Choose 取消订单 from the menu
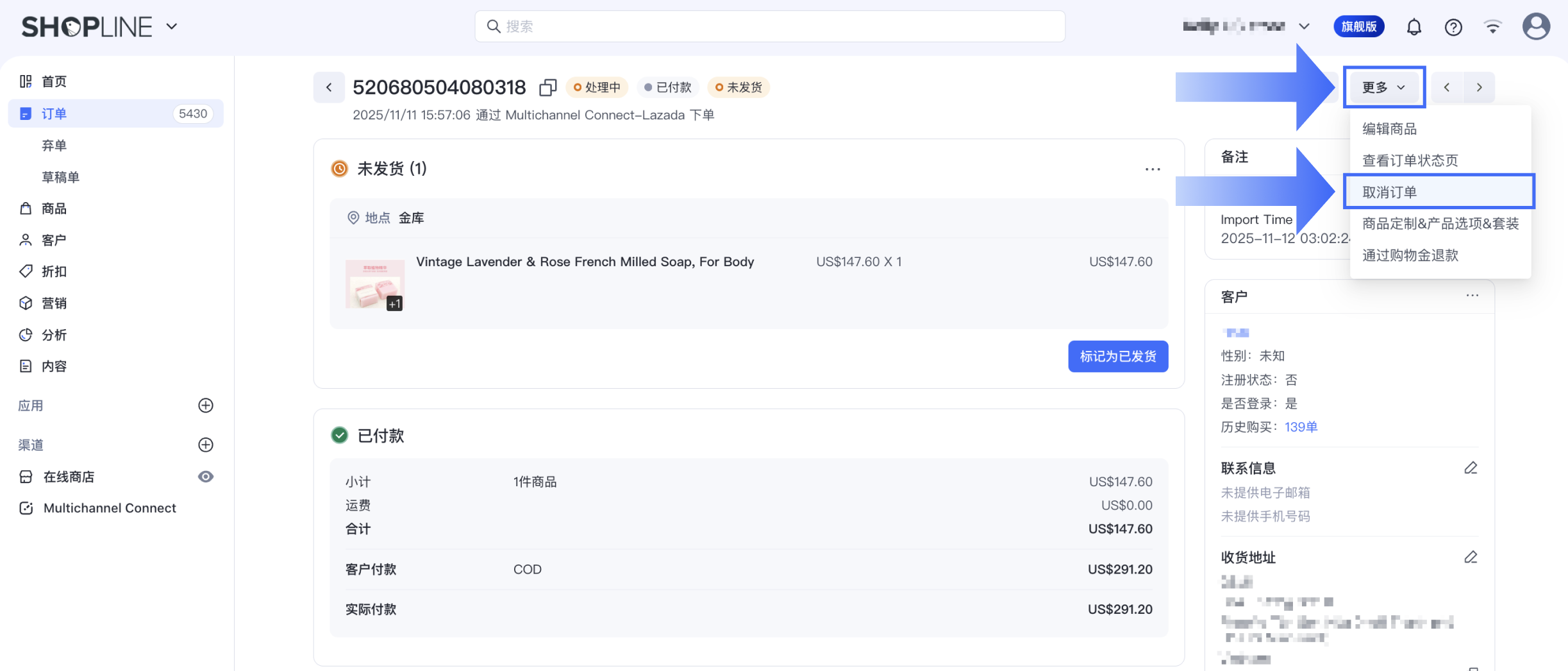 tap(1440, 192)
